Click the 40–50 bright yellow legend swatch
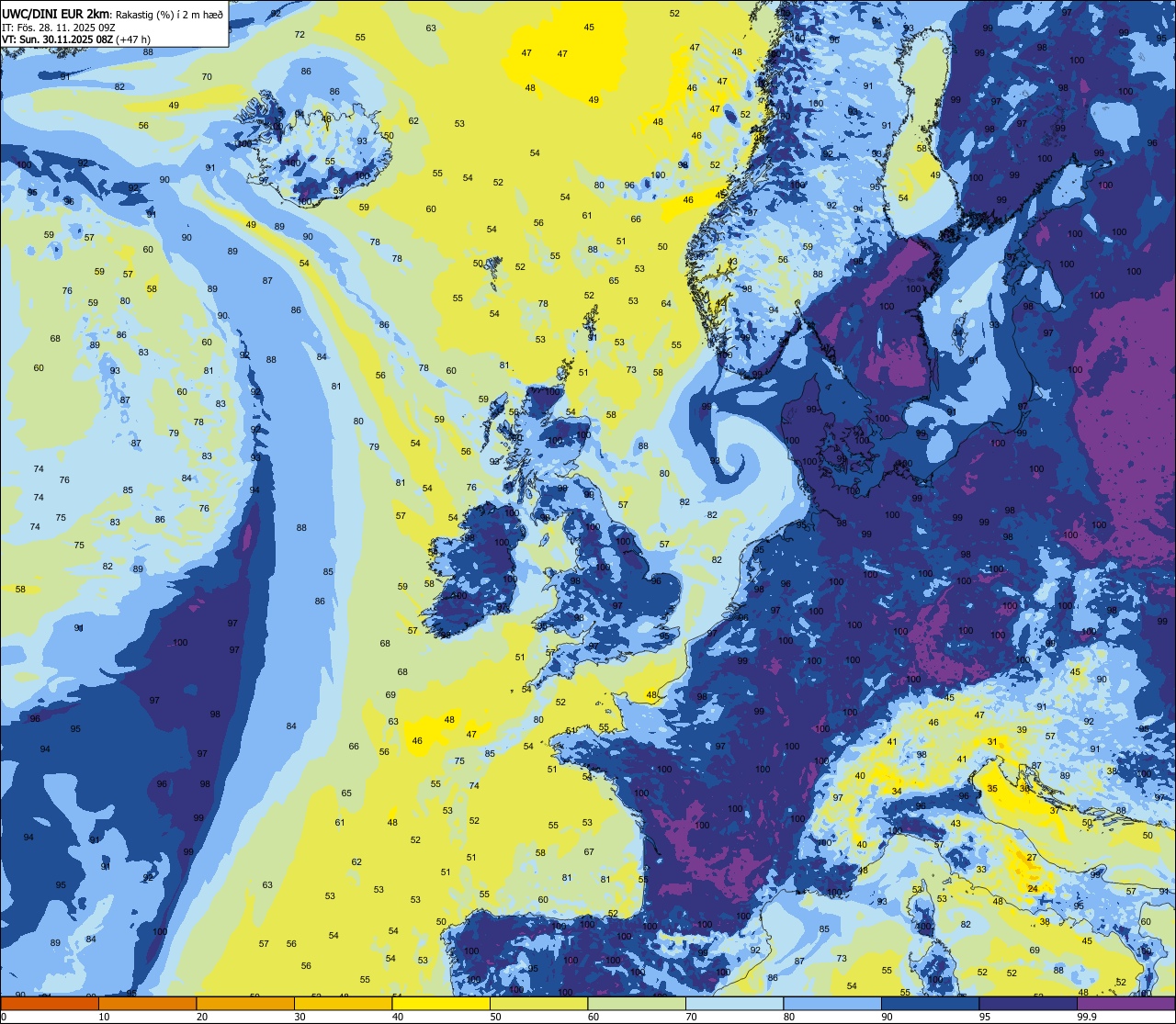This screenshot has width=1176, height=1024. coord(441,1003)
